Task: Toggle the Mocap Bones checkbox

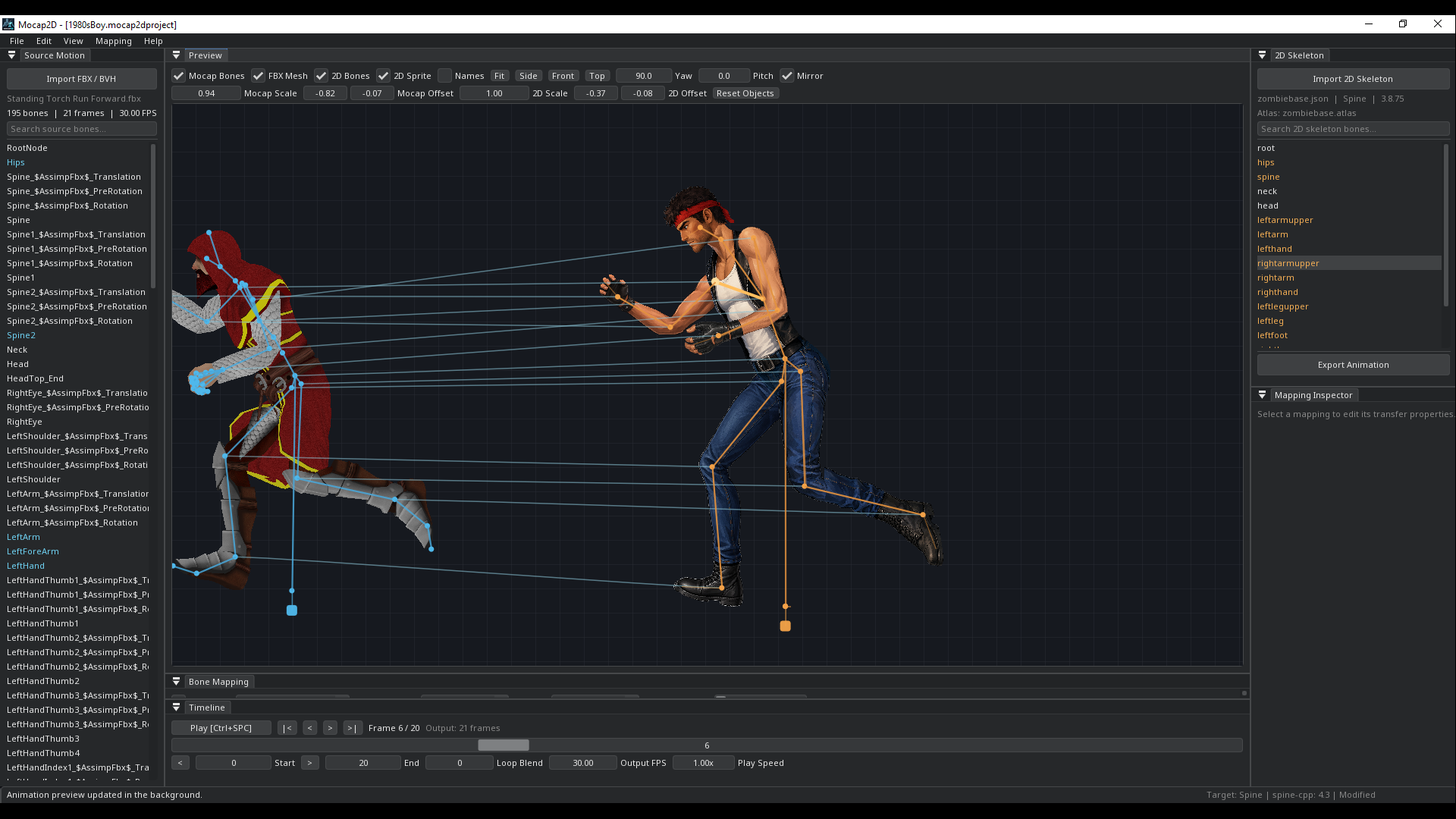Action: pos(179,76)
